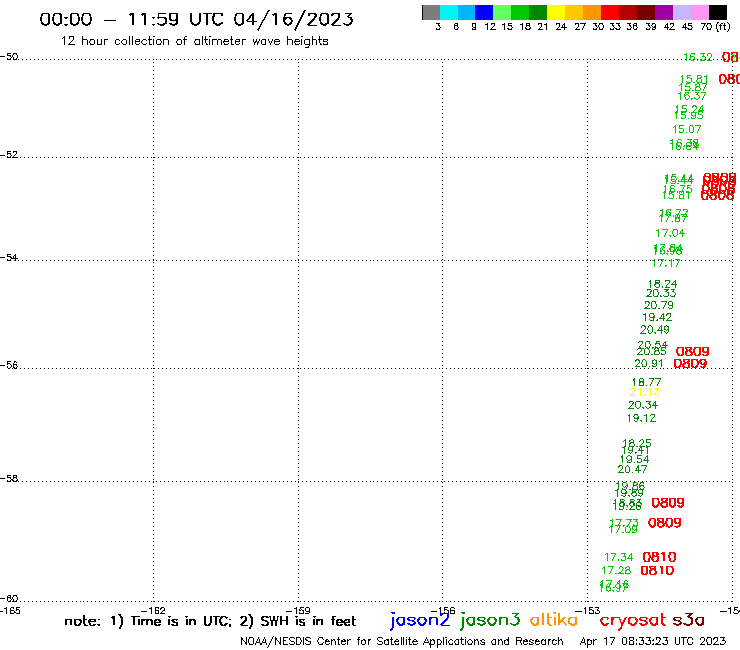
Task: Click the 'note: 1) Time is in UTC' text
Action: click(148, 621)
